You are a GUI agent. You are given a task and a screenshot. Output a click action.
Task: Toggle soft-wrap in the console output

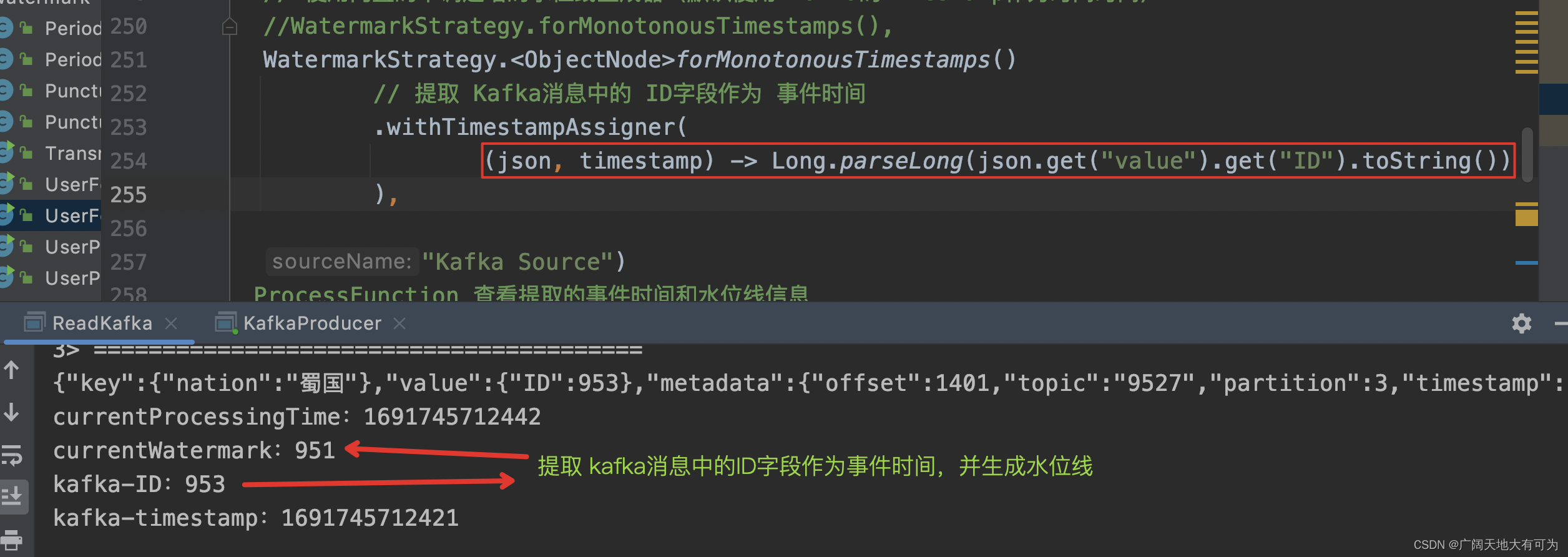coord(11,455)
